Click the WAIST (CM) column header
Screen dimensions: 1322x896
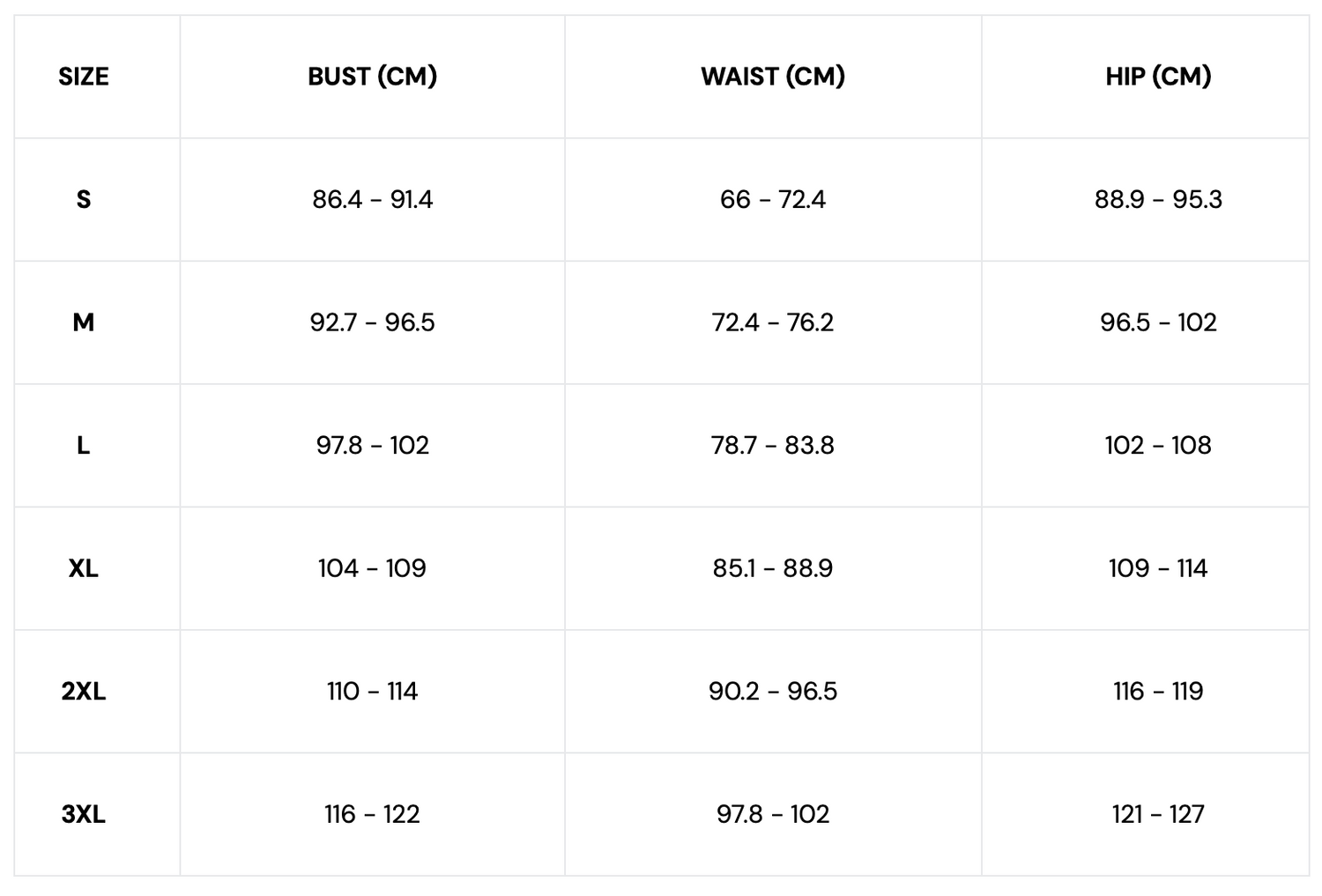click(x=773, y=77)
